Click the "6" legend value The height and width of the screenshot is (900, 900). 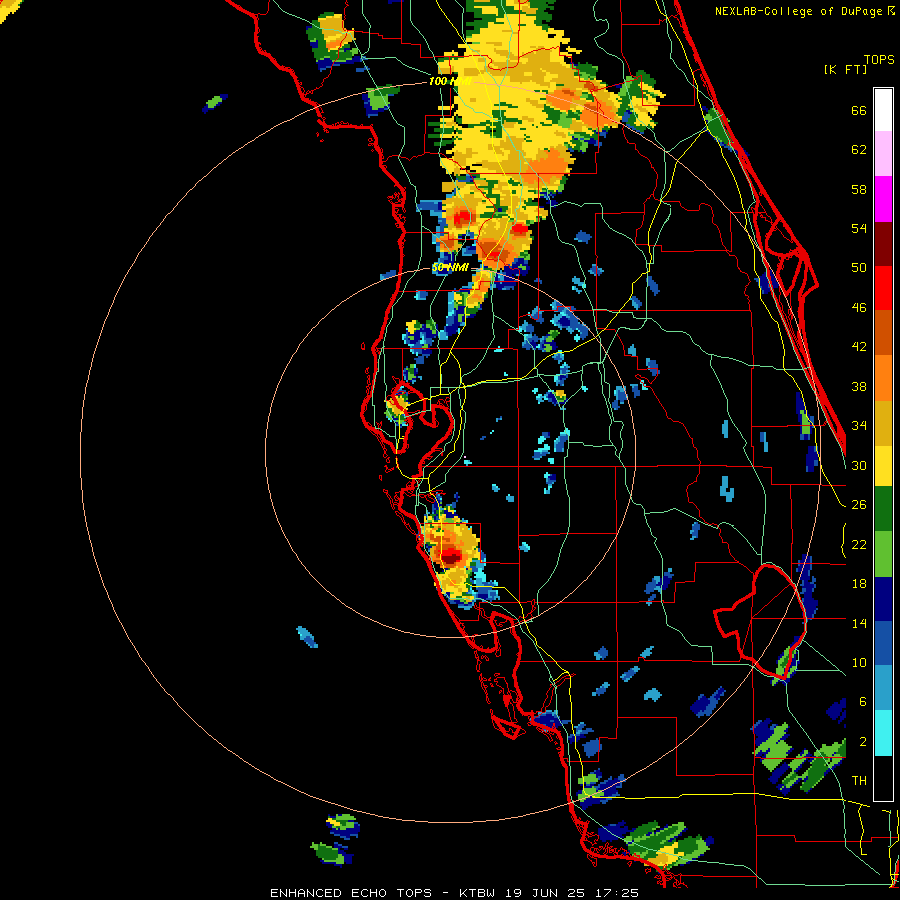[863, 701]
